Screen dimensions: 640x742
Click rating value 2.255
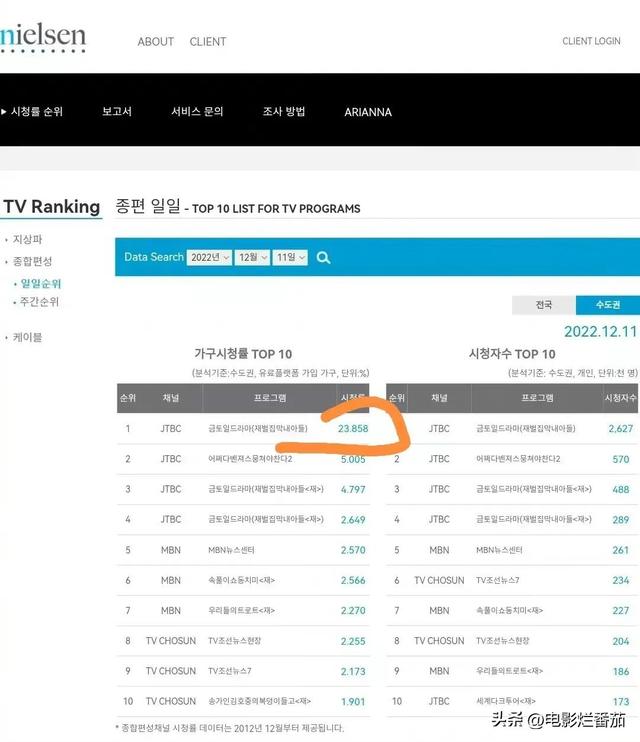click(353, 641)
